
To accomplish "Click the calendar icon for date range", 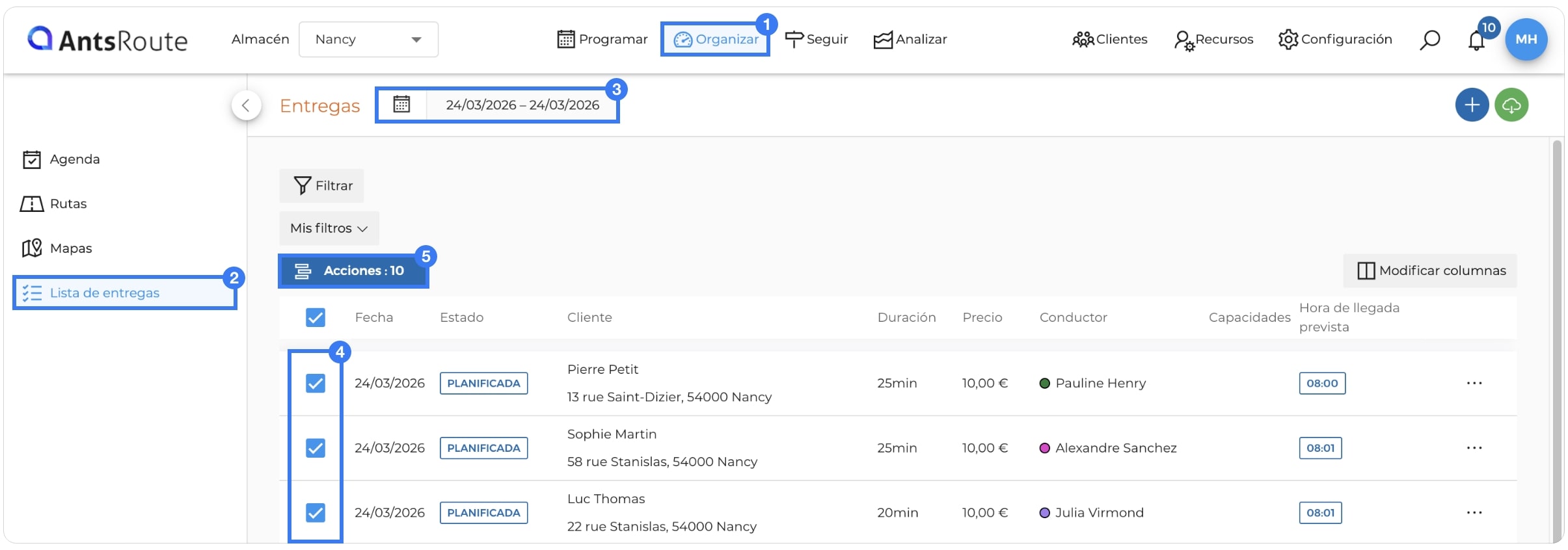I will click(x=401, y=105).
